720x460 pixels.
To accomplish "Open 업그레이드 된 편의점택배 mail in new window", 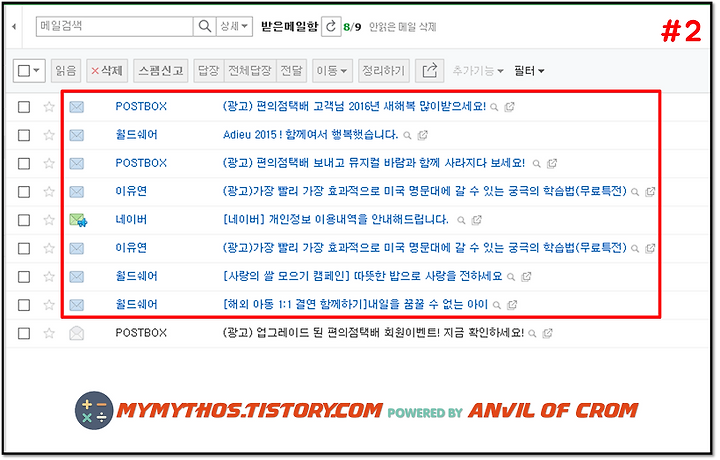I will coord(547,334).
